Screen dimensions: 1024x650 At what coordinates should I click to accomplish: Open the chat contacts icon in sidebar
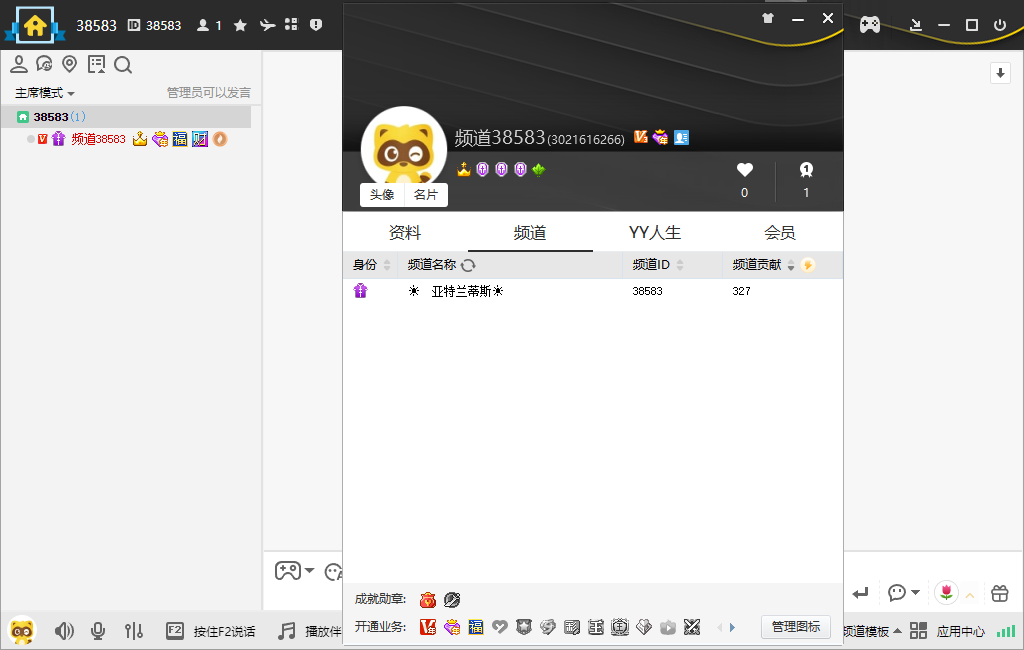pyautogui.click(x=44, y=64)
